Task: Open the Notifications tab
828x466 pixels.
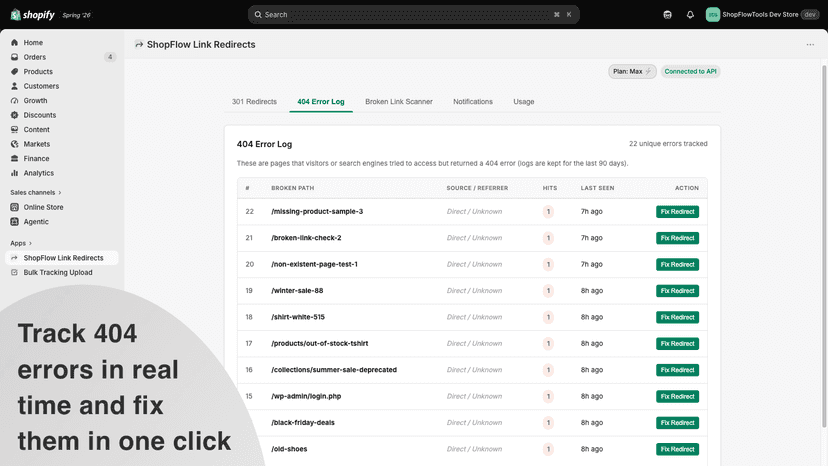Action: tap(473, 101)
